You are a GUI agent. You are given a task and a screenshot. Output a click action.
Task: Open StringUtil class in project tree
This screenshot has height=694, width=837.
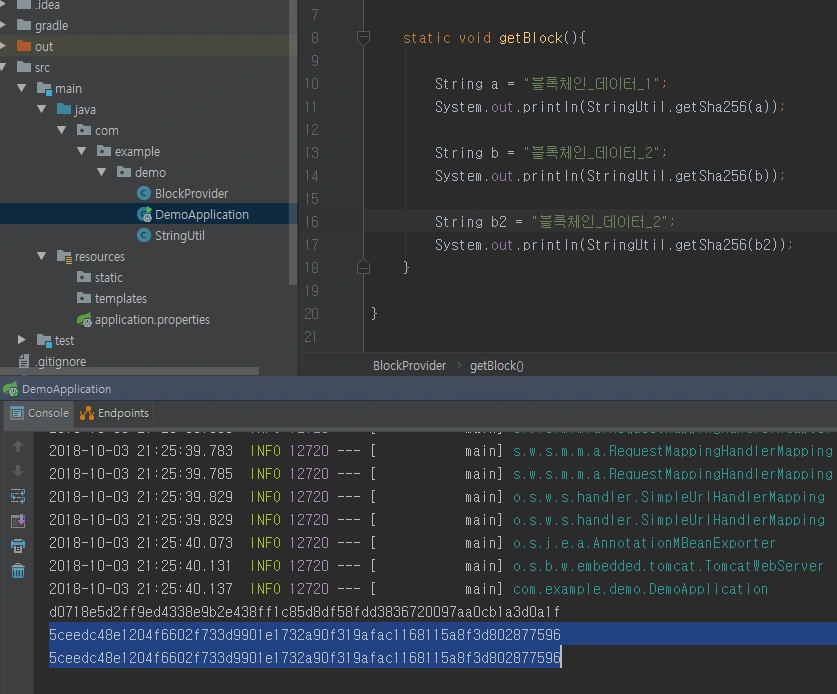(x=179, y=235)
